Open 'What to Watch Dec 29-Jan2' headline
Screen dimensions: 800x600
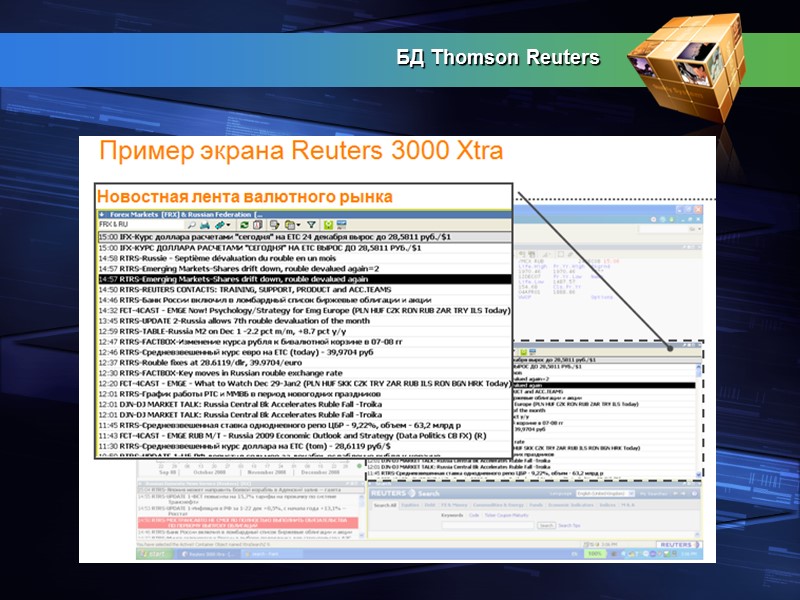[305, 384]
